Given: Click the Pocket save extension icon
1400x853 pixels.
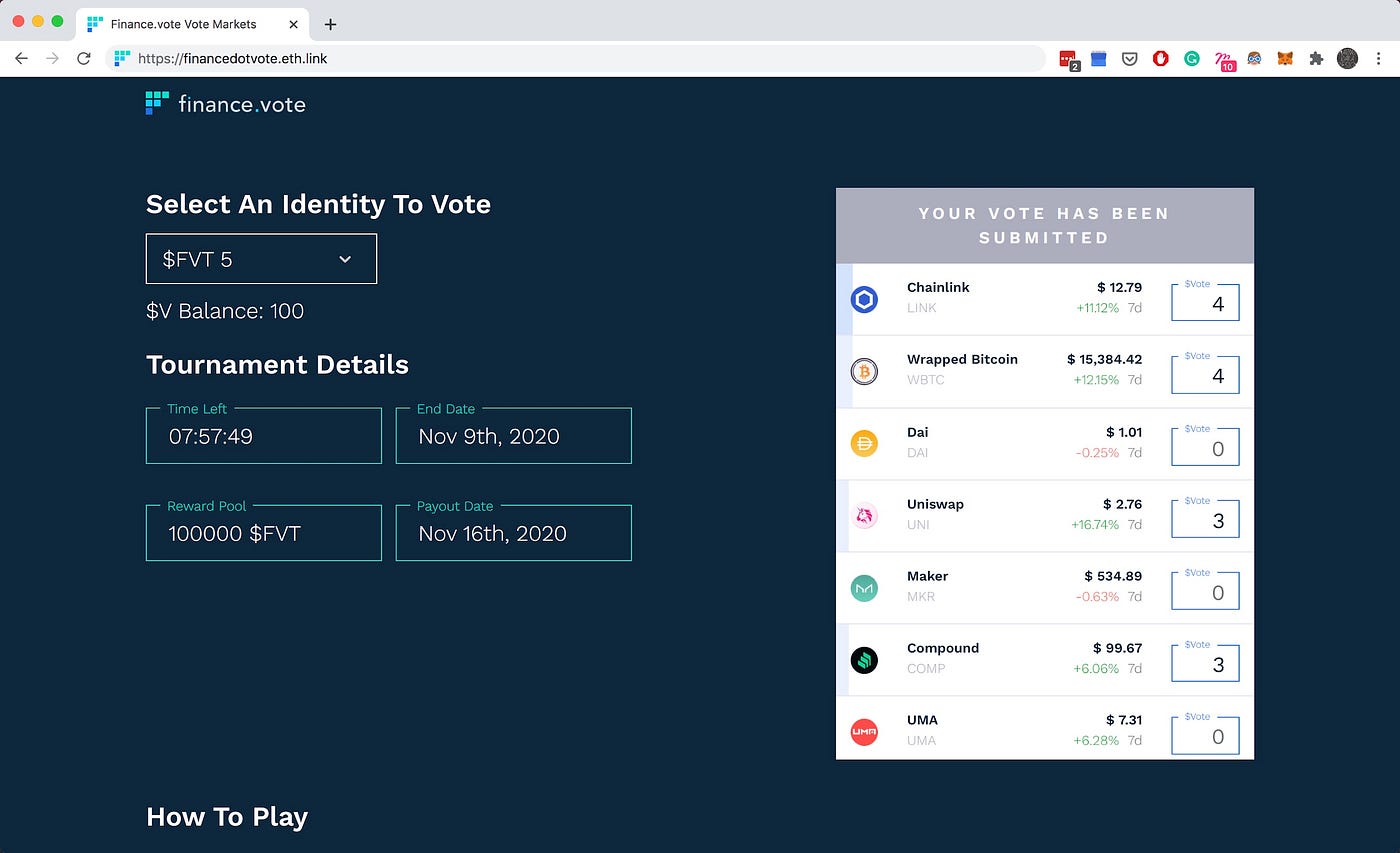Looking at the screenshot, I should [1129, 59].
